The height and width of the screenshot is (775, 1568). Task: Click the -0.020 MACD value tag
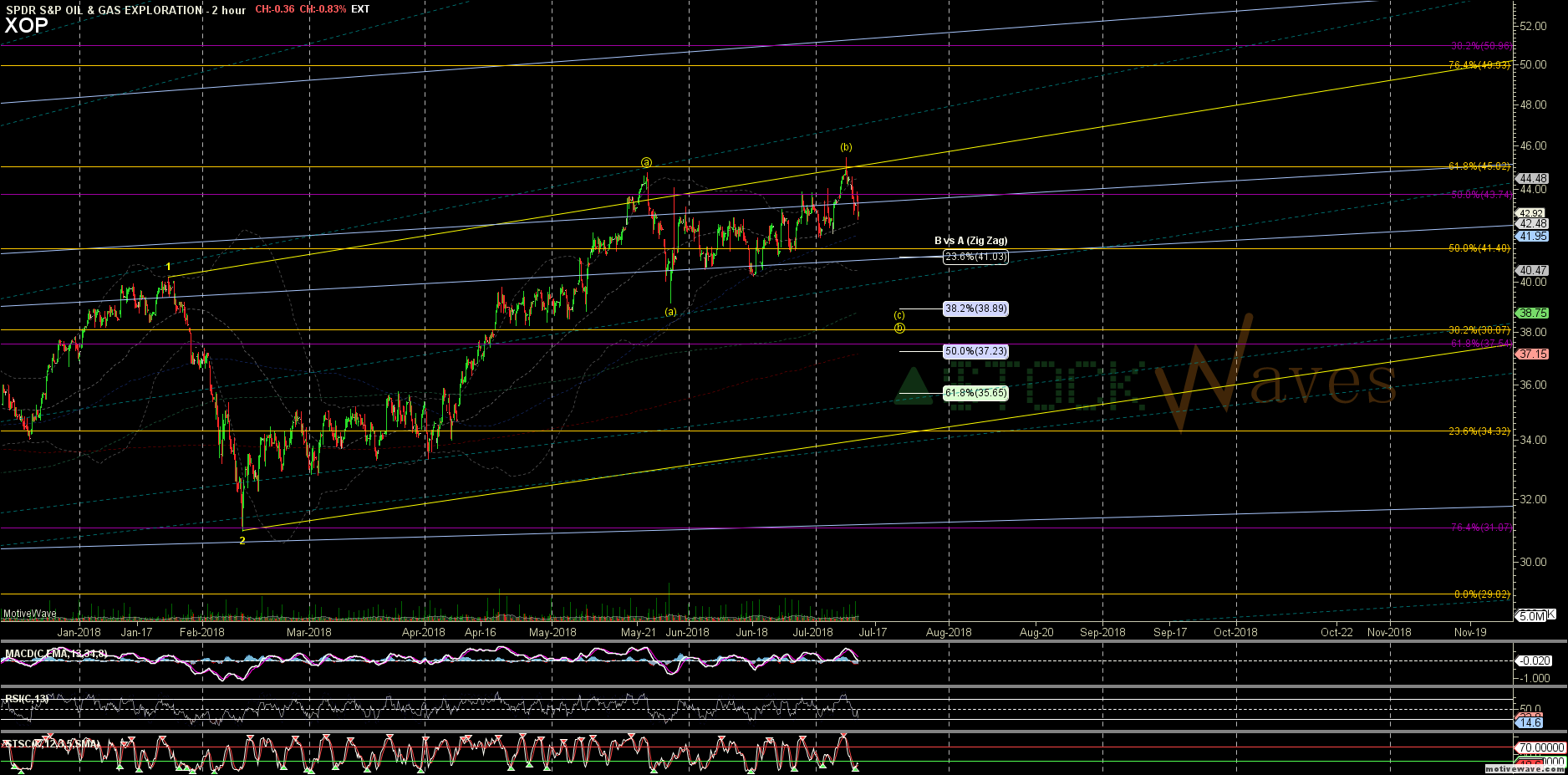(1535, 660)
